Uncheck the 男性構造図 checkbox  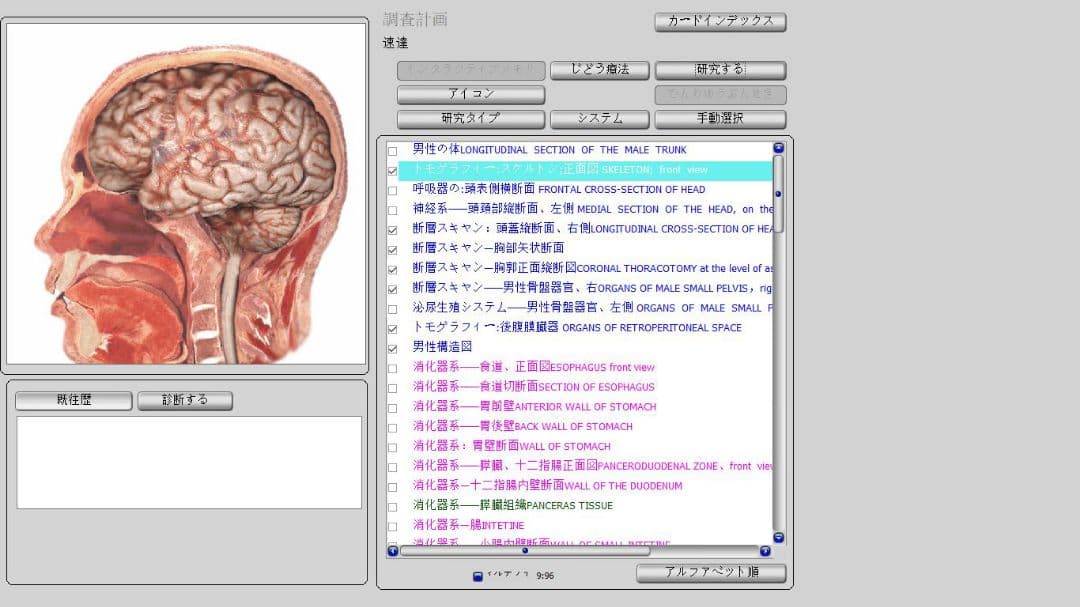pyautogui.click(x=393, y=347)
